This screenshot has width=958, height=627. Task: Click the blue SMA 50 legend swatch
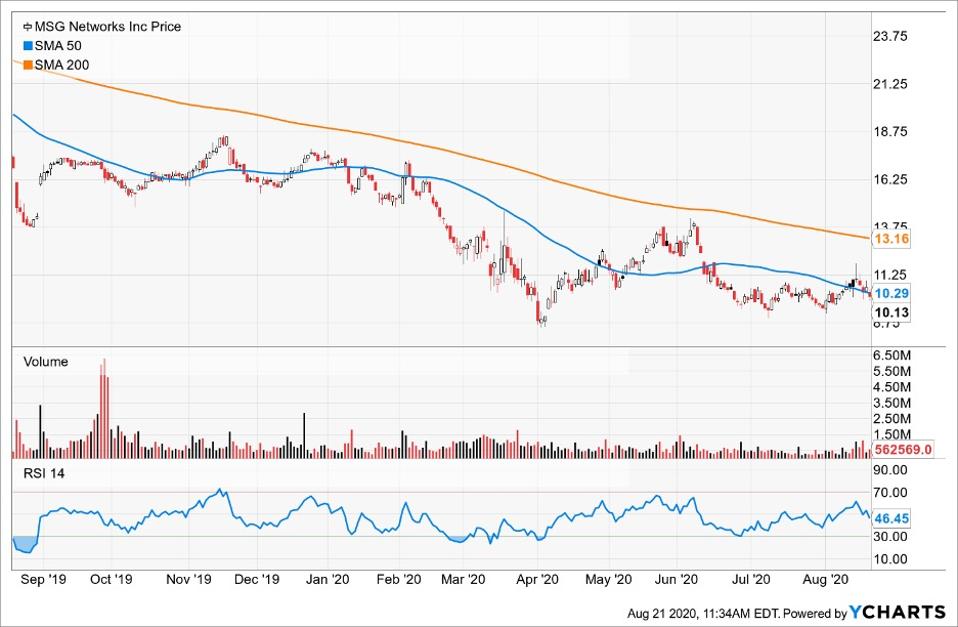(x=27, y=46)
